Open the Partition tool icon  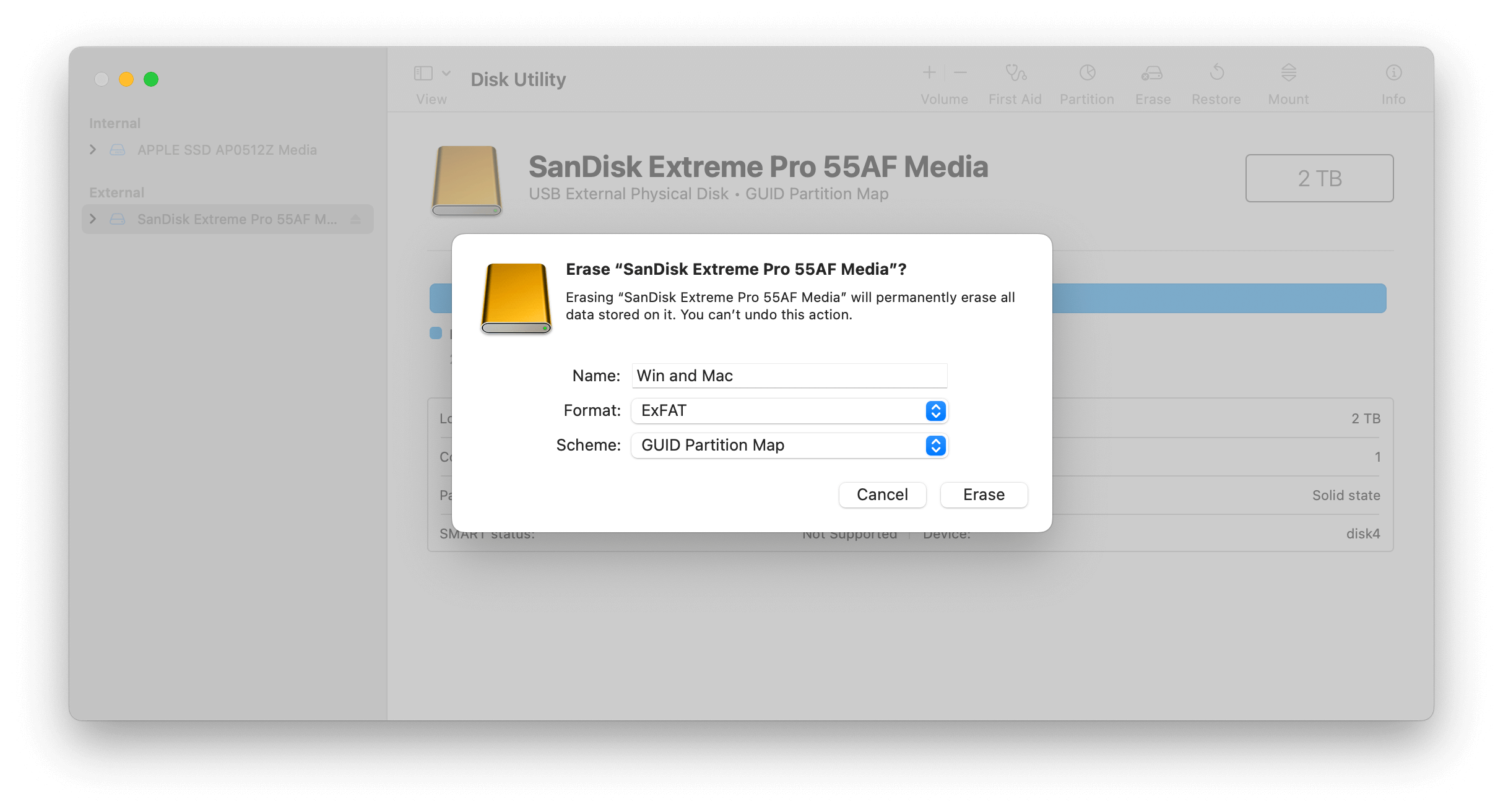(x=1087, y=73)
